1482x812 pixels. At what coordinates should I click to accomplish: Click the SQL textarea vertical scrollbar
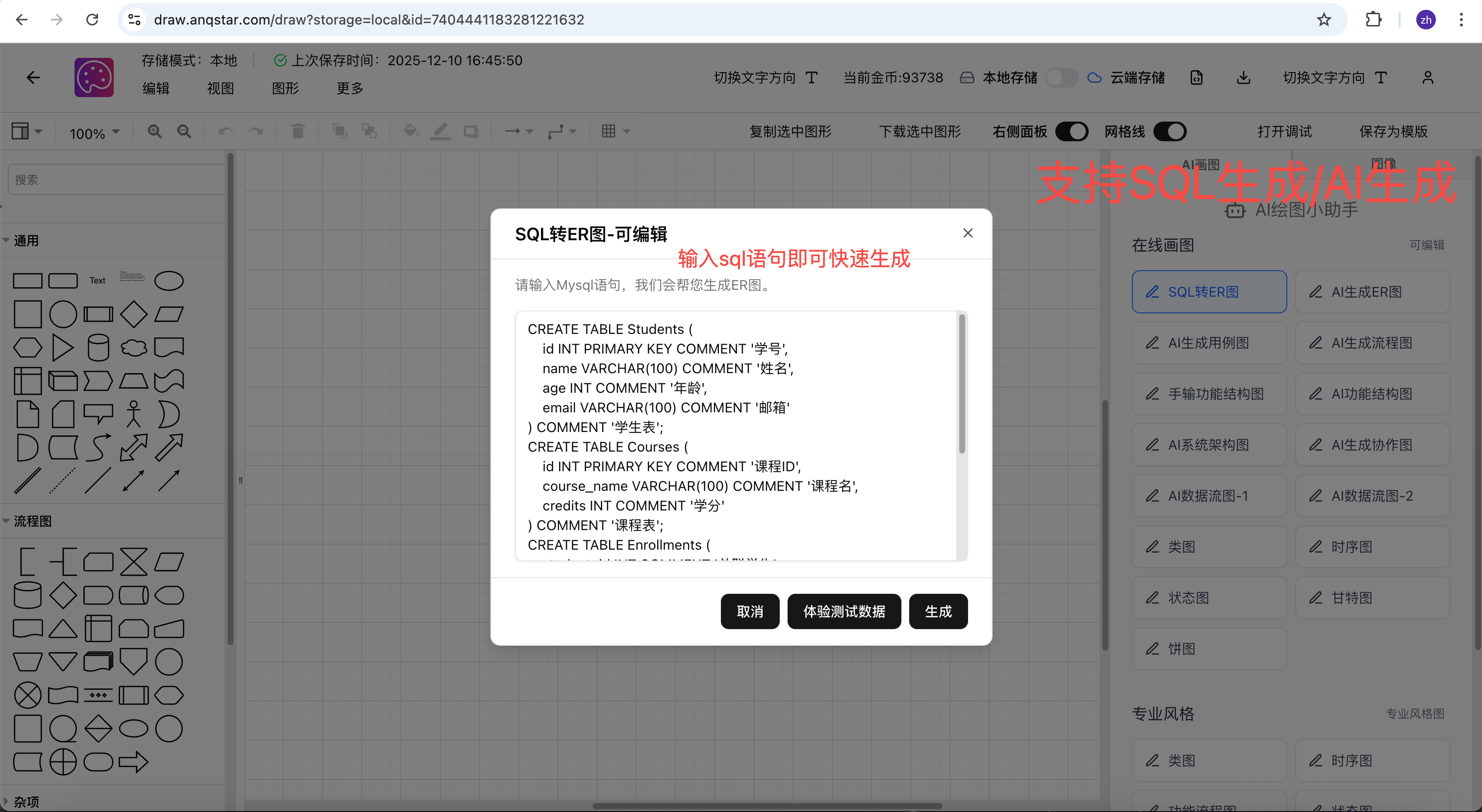click(x=961, y=384)
